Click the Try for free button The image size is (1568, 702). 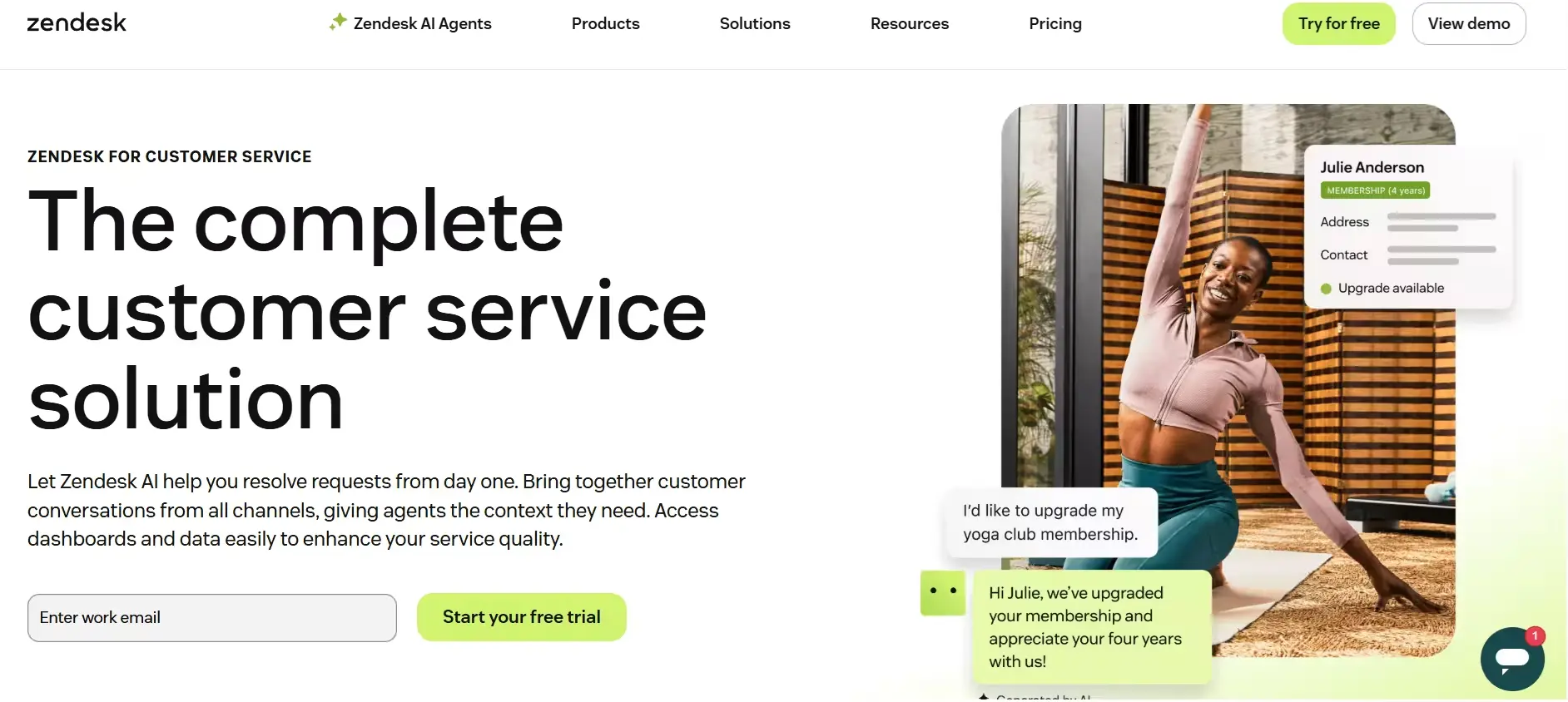1337,23
